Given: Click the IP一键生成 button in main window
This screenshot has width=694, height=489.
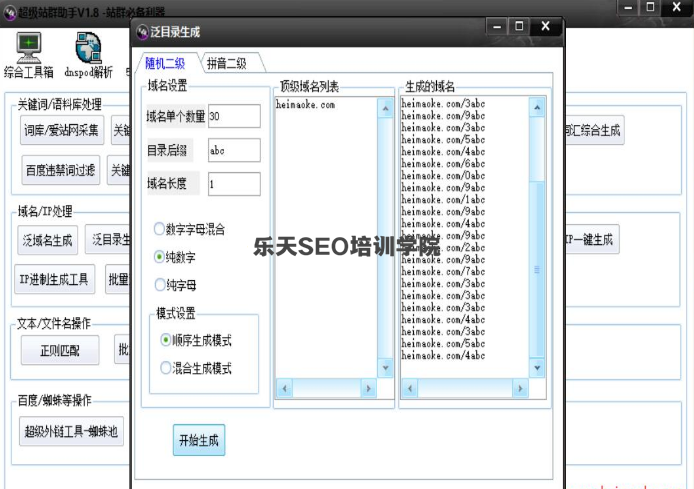Looking at the screenshot, I should (x=592, y=239).
